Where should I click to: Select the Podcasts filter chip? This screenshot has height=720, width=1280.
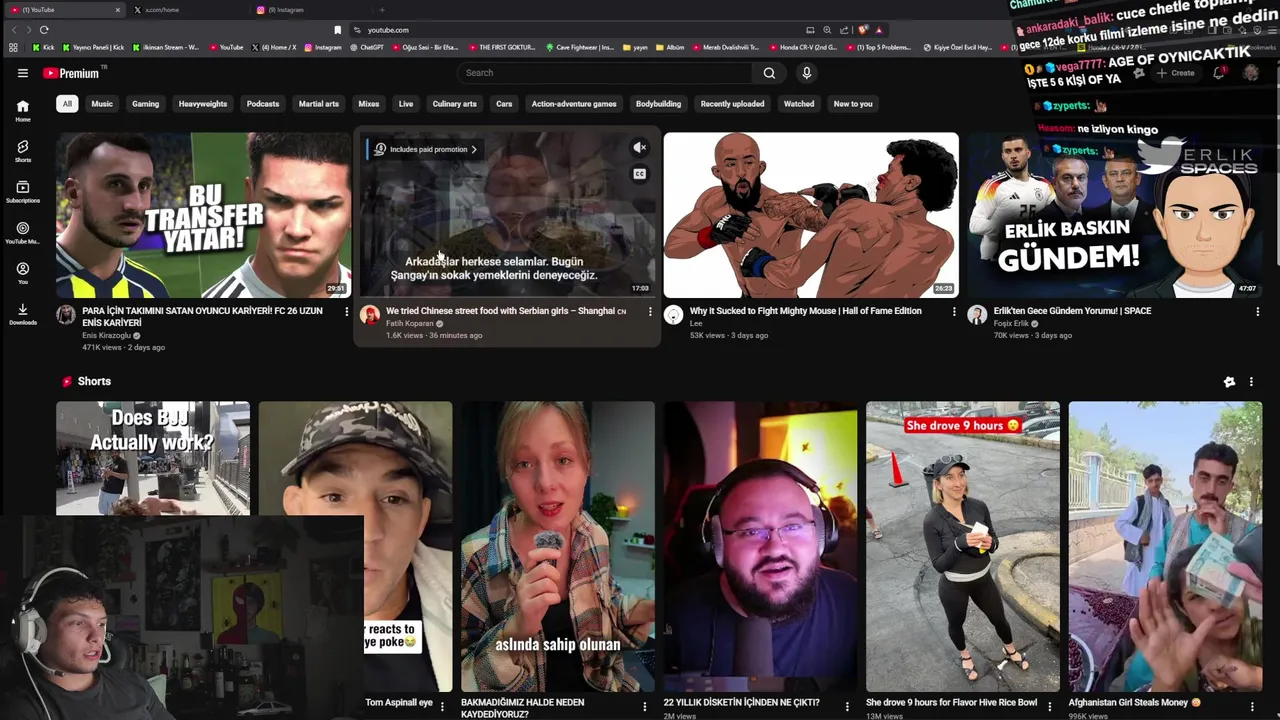(263, 104)
